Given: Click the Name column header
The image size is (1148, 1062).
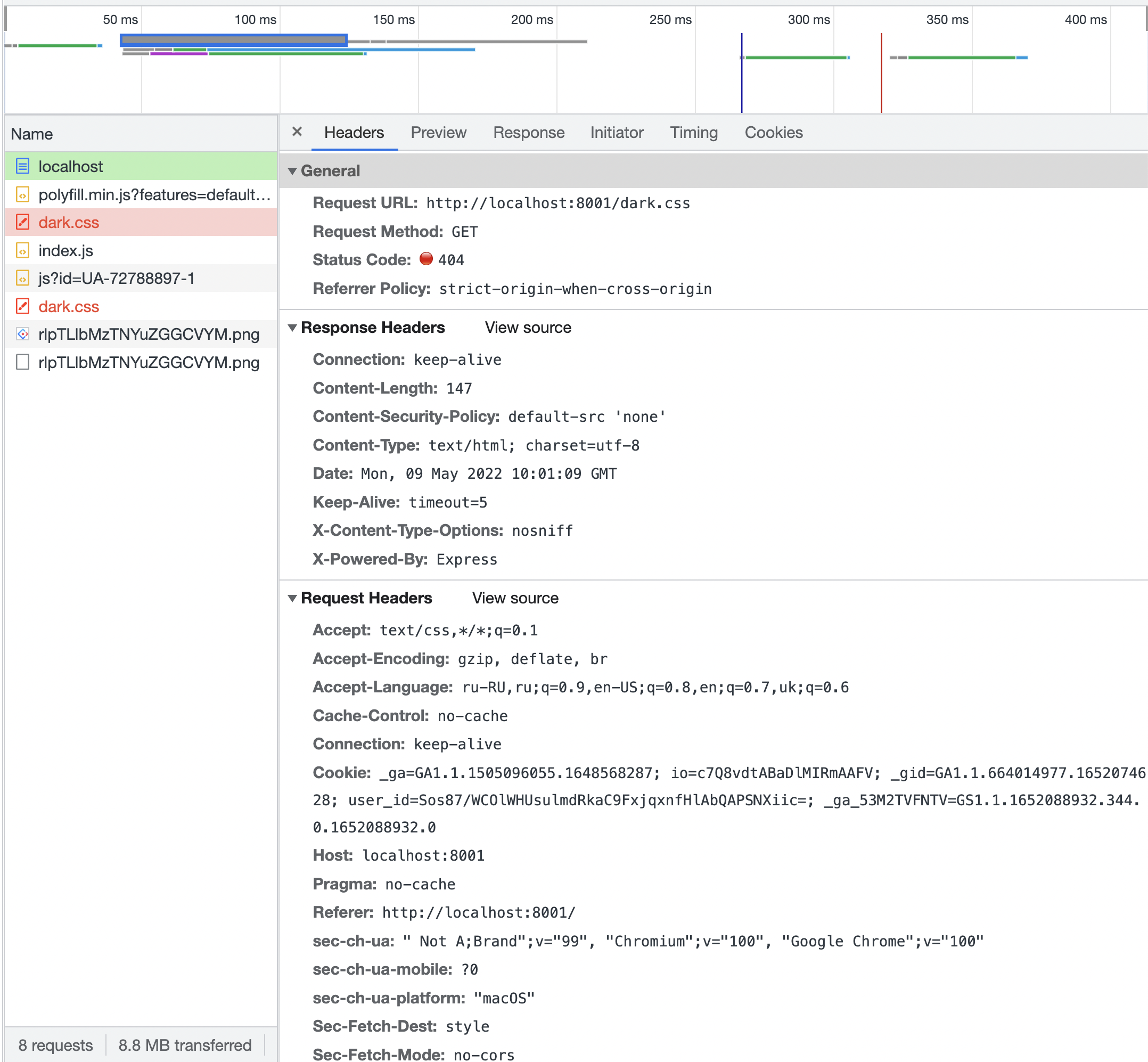Looking at the screenshot, I should tap(32, 134).
